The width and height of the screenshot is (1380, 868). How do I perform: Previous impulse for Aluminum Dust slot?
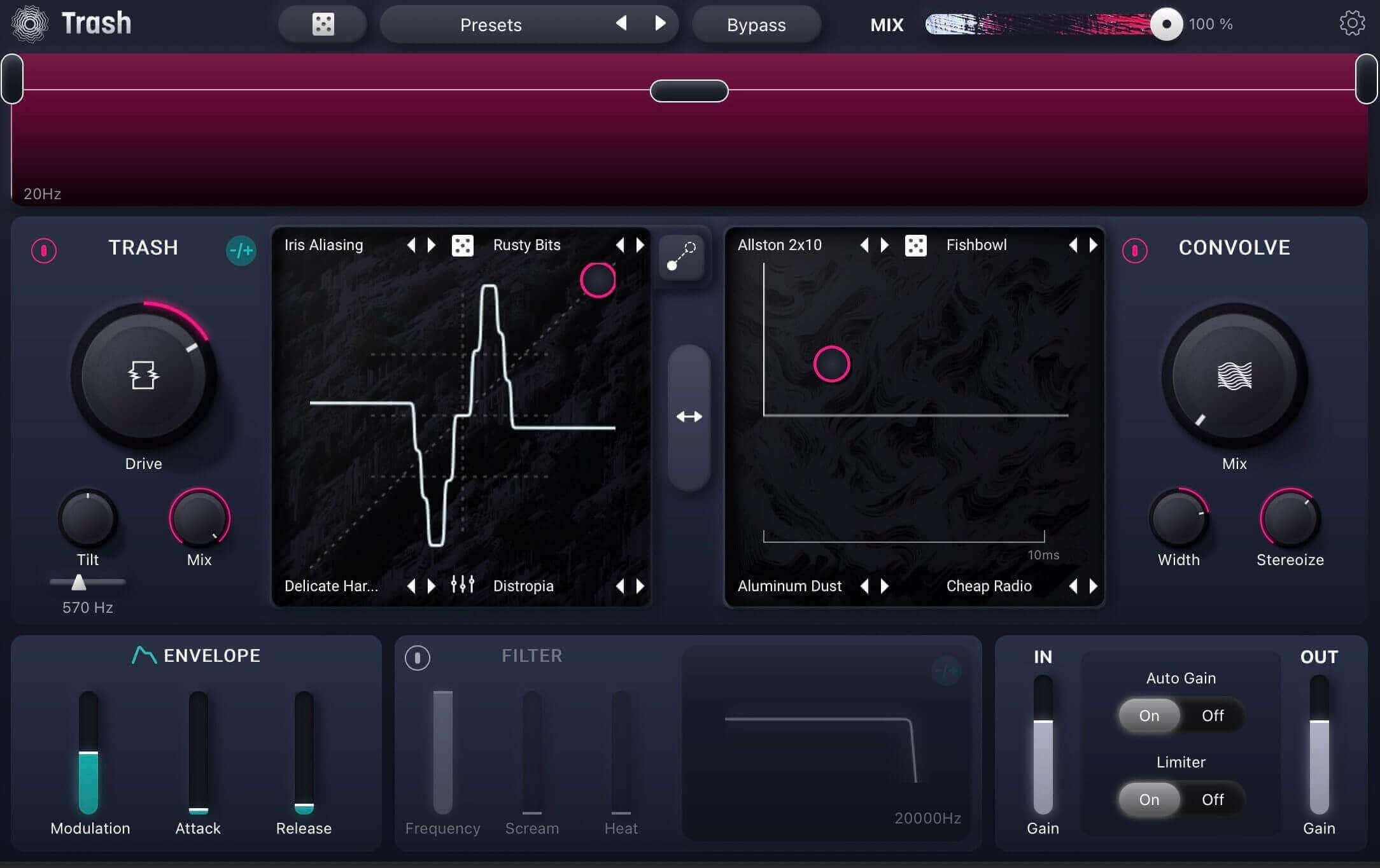pyautogui.click(x=864, y=586)
